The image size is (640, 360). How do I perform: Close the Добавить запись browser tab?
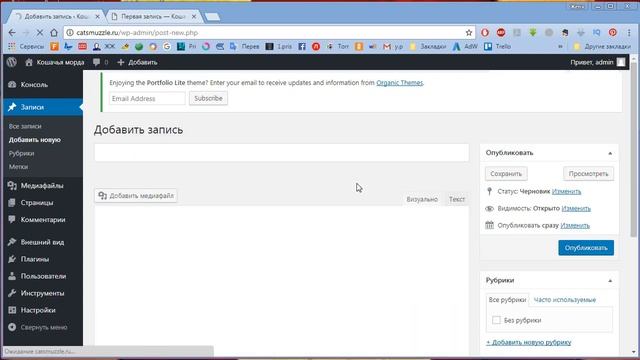(97, 17)
